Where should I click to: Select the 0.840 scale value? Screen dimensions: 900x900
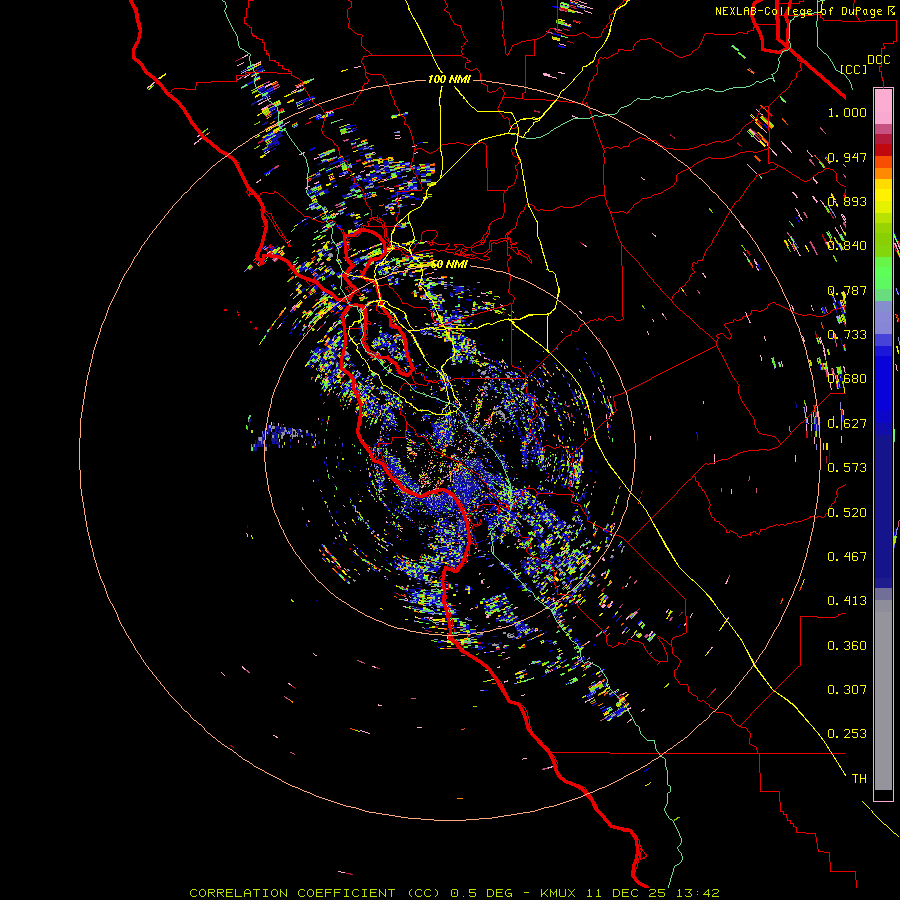pos(847,246)
